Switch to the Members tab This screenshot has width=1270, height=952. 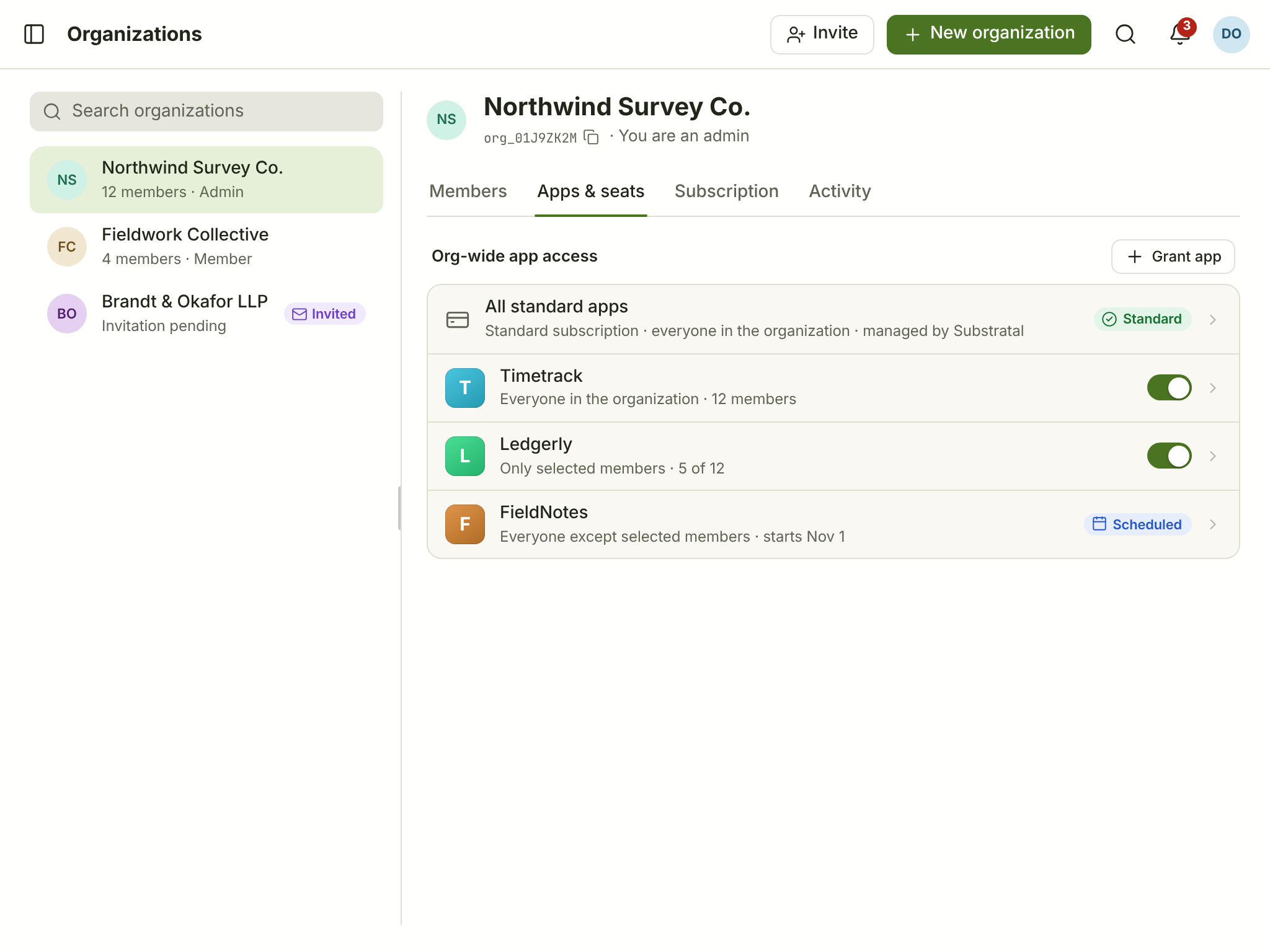[x=468, y=192]
